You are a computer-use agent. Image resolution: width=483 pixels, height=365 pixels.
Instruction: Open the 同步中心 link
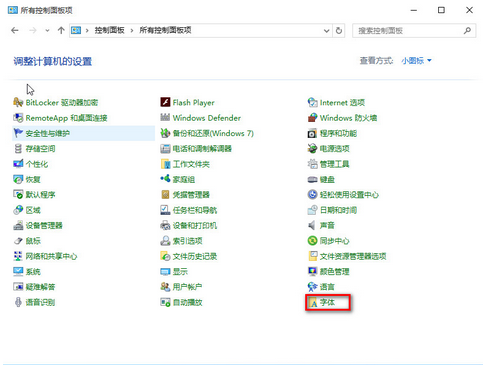tap(335, 241)
